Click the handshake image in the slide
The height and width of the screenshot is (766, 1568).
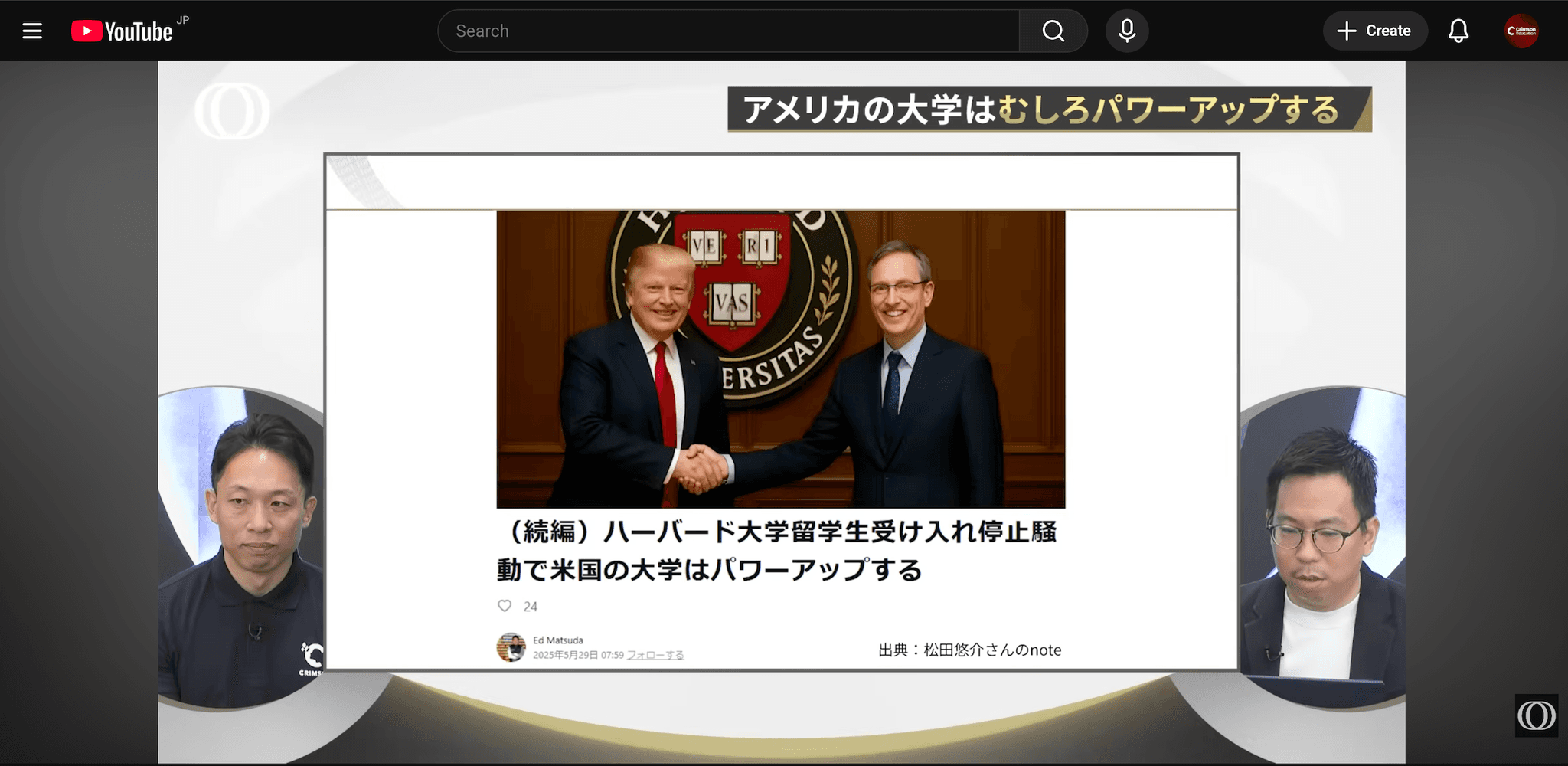click(x=780, y=358)
